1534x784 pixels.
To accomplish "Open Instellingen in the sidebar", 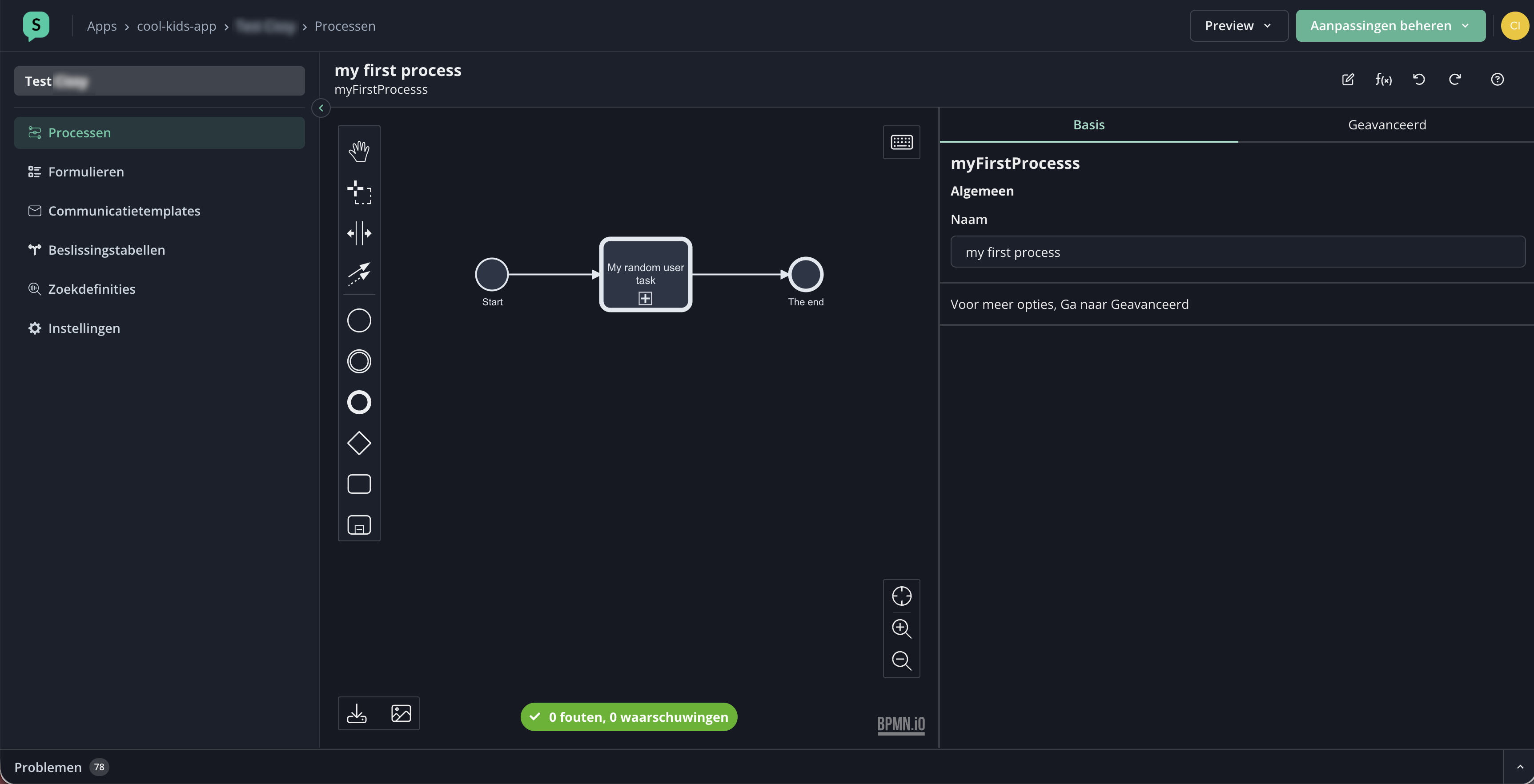I will coord(160,328).
